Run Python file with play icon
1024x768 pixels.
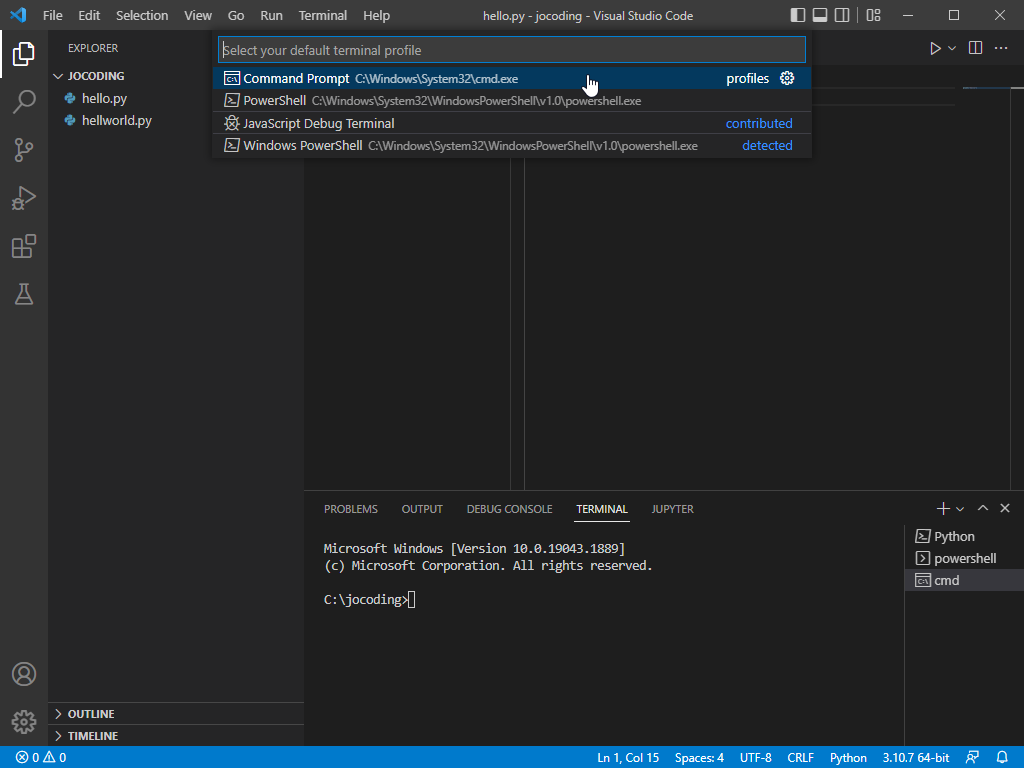(x=935, y=48)
